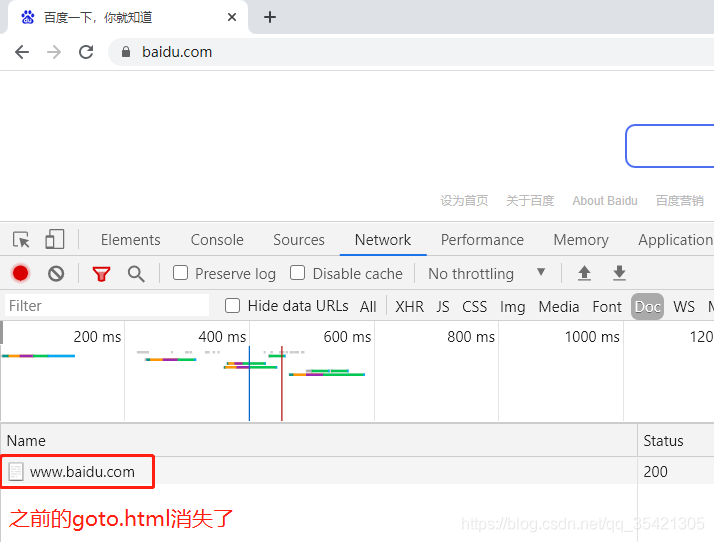
Task: Select the www.baidu.com request row
Action: pos(357,471)
